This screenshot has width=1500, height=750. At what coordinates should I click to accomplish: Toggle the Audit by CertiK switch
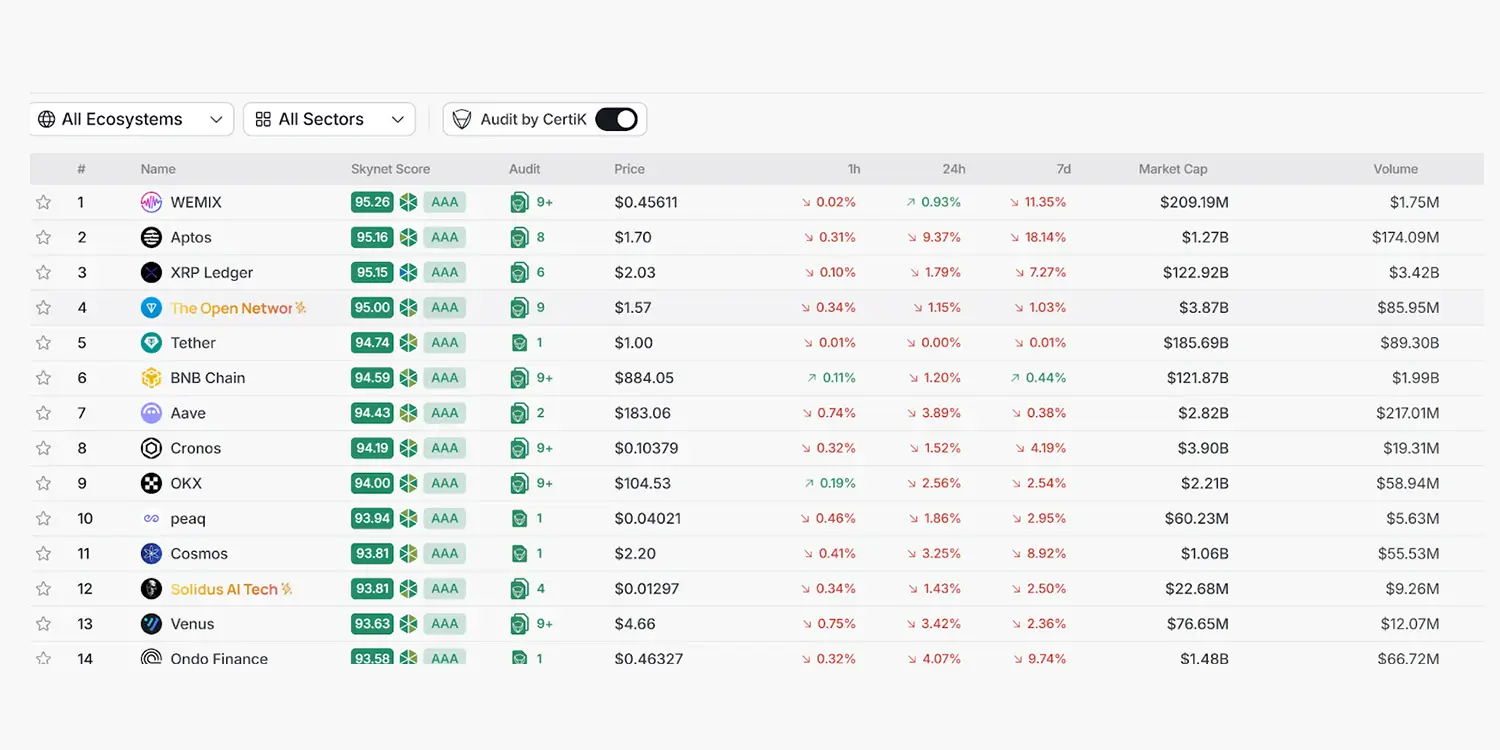pos(616,119)
